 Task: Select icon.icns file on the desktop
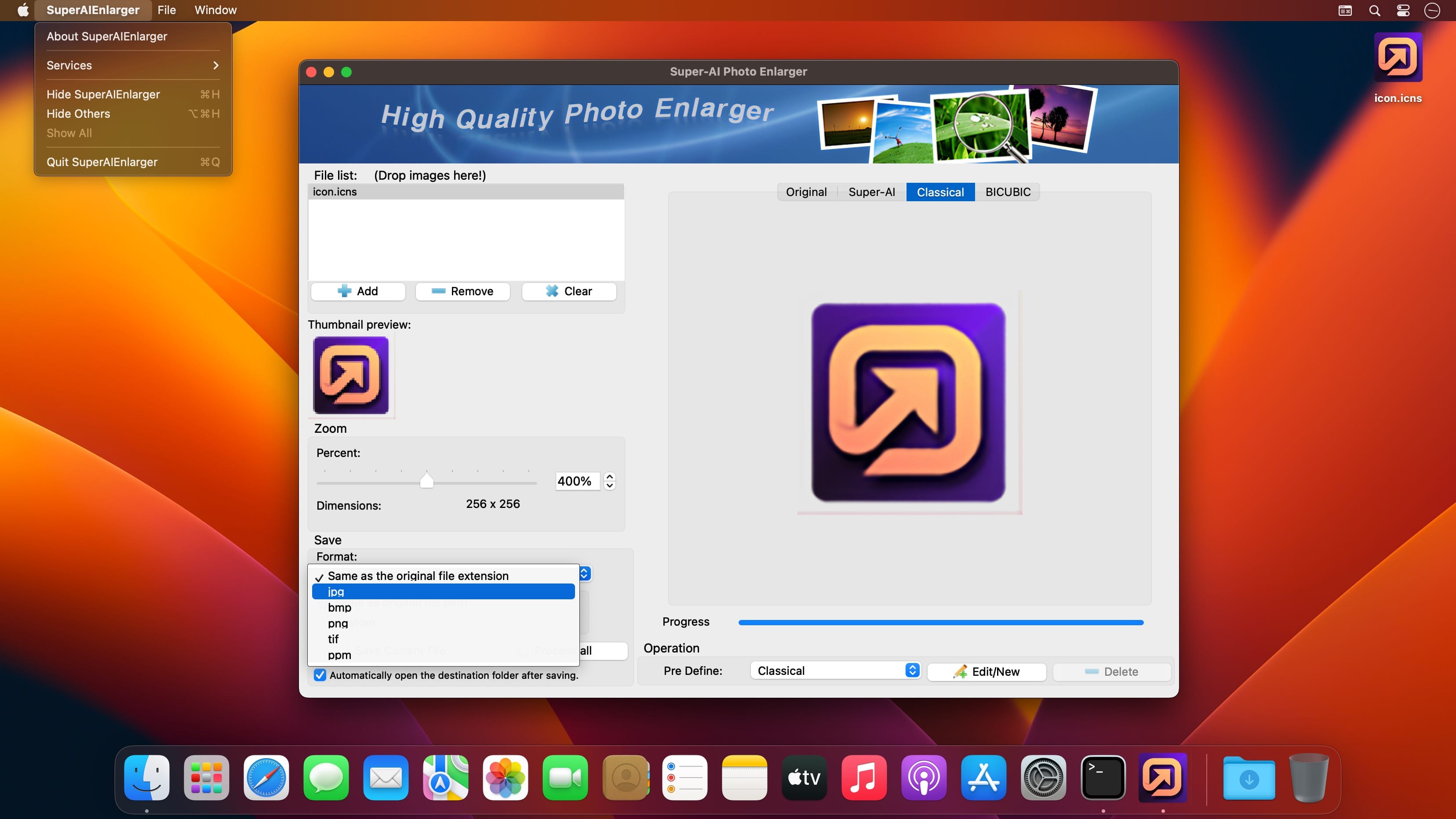pos(1398,68)
